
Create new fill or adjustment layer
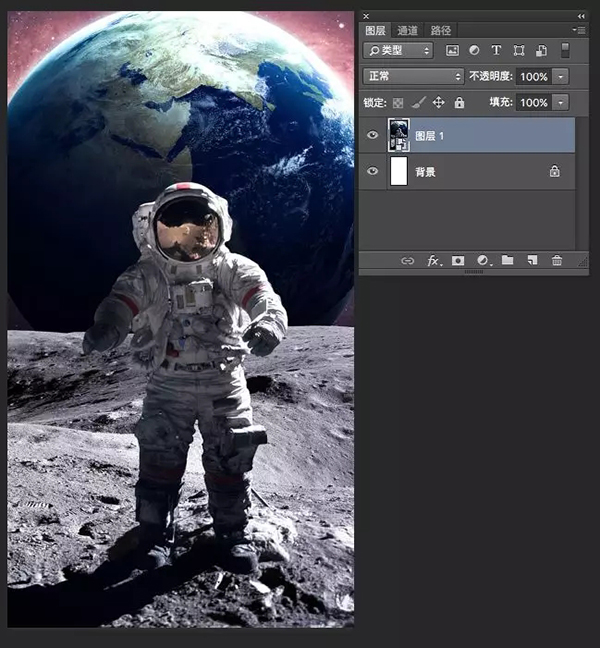pos(483,260)
